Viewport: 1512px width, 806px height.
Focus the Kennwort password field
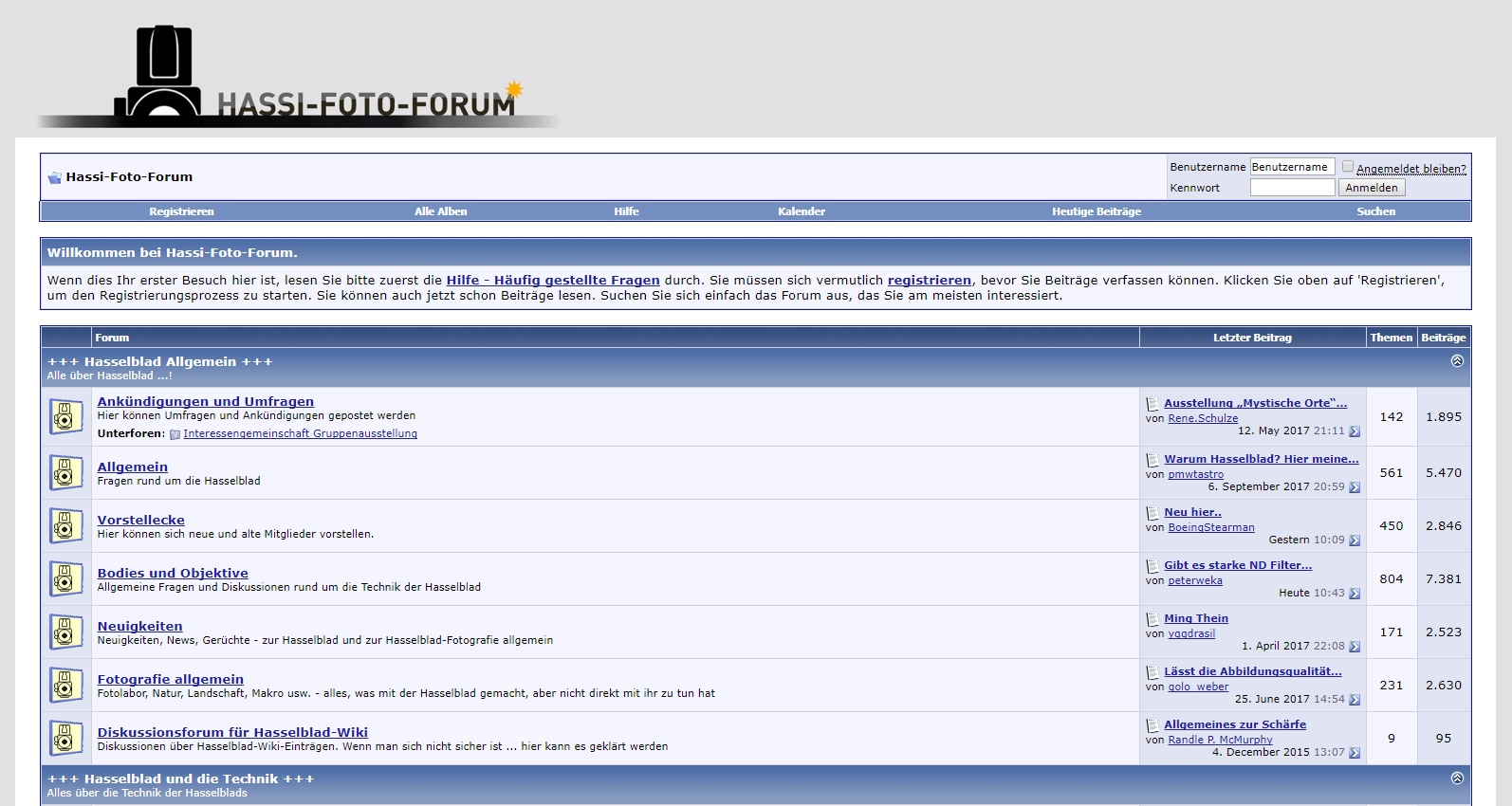(x=1292, y=188)
